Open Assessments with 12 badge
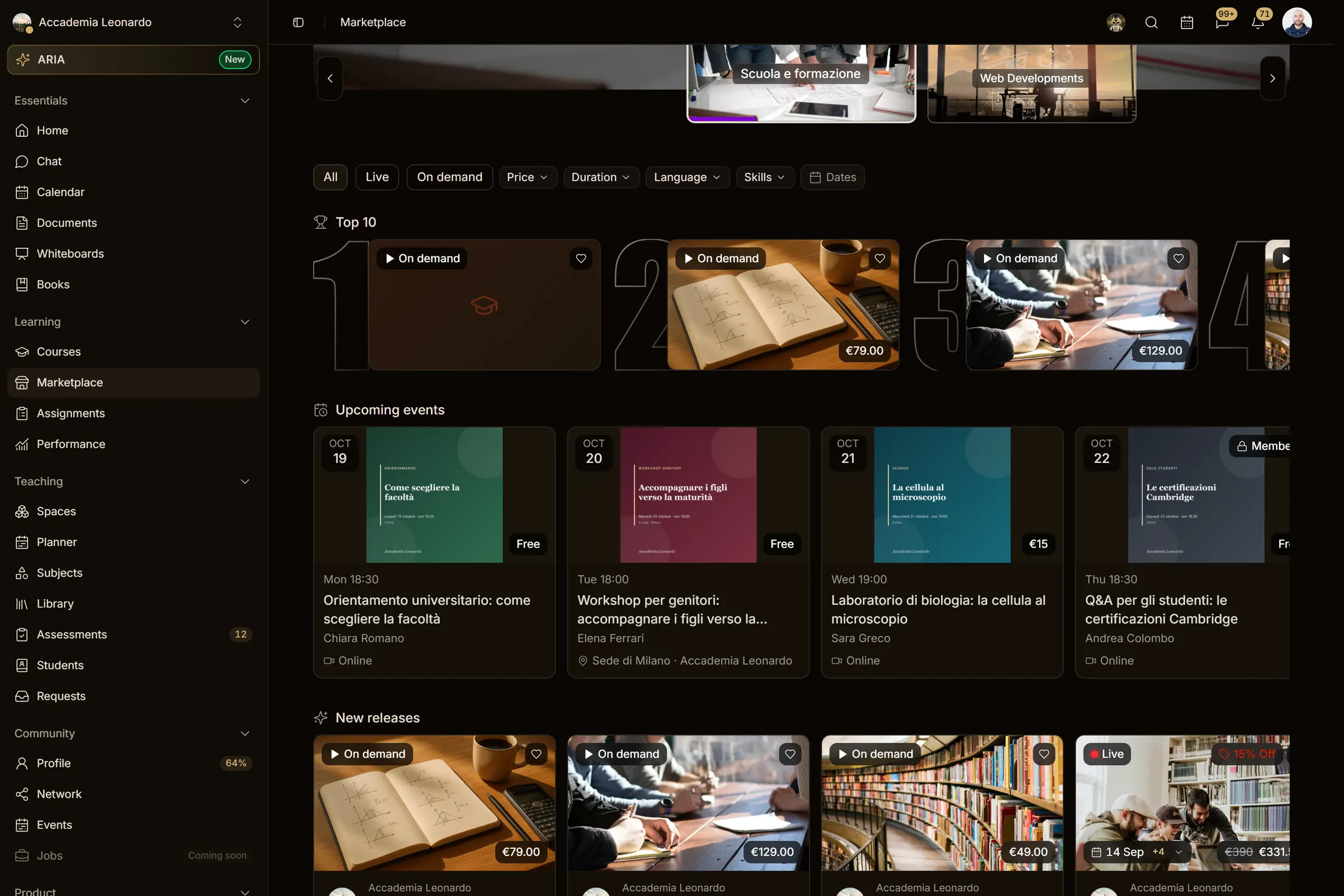Screen dimensions: 1344x896 coord(133,634)
